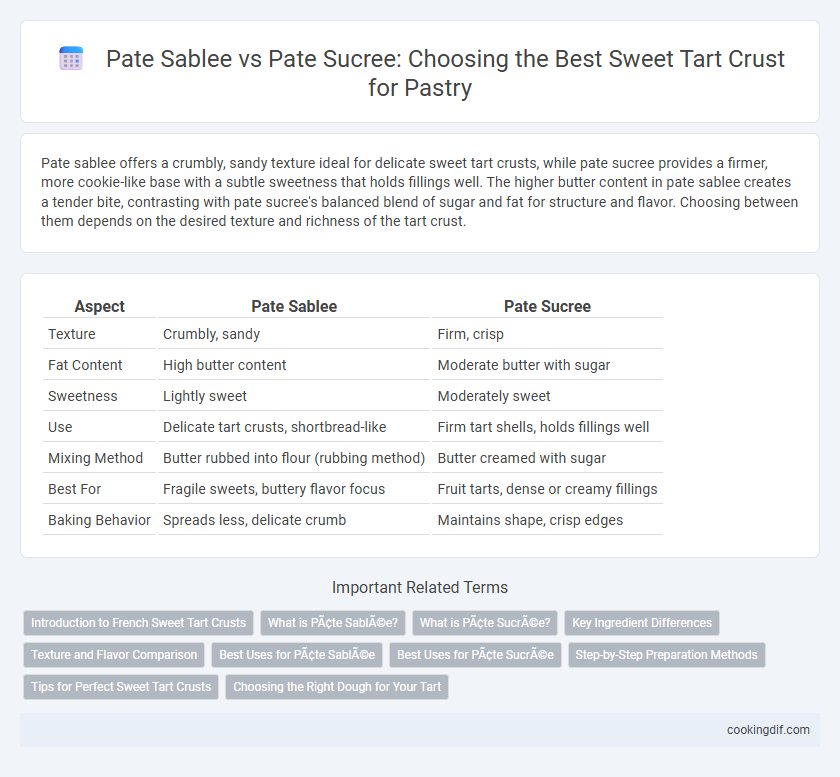Select the Mixing Method table row label

point(95,458)
